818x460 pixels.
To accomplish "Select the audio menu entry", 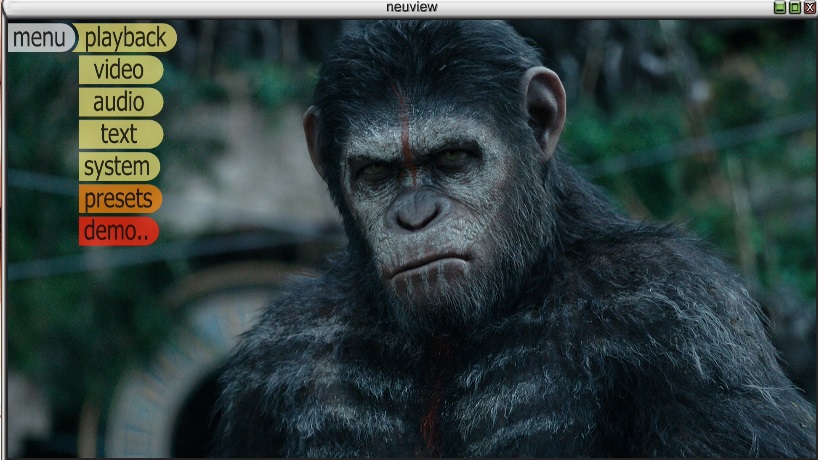I will pos(121,102).
